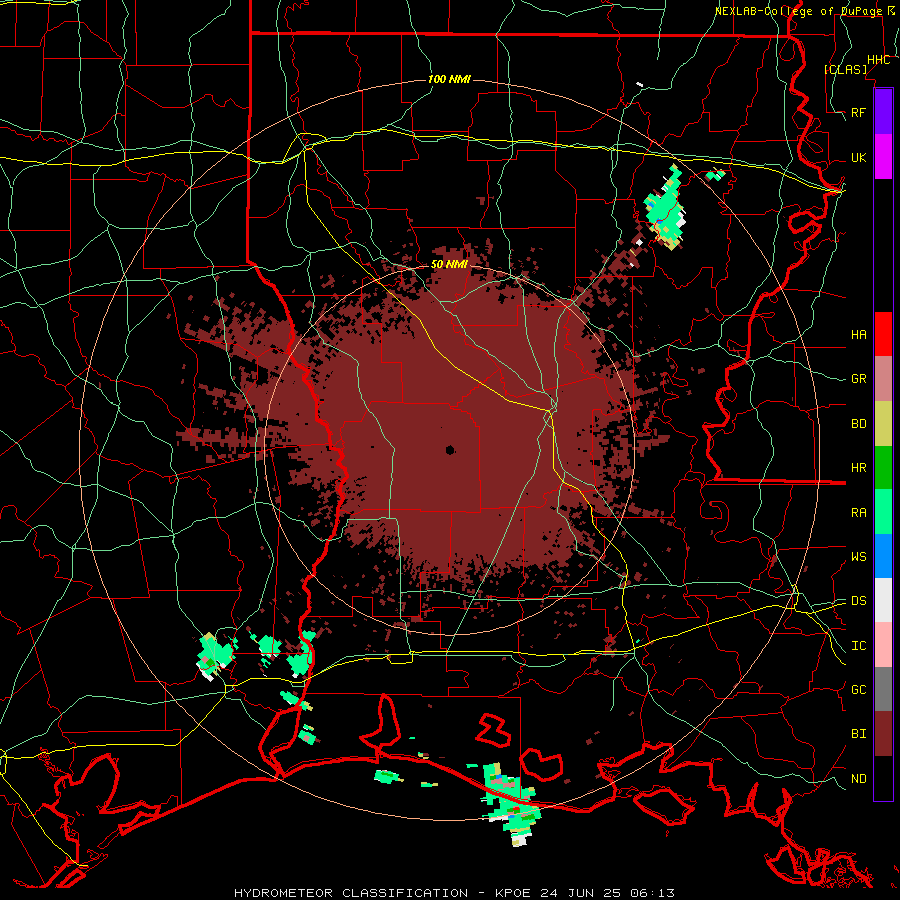Click the UK legend label

pyautogui.click(x=858, y=157)
